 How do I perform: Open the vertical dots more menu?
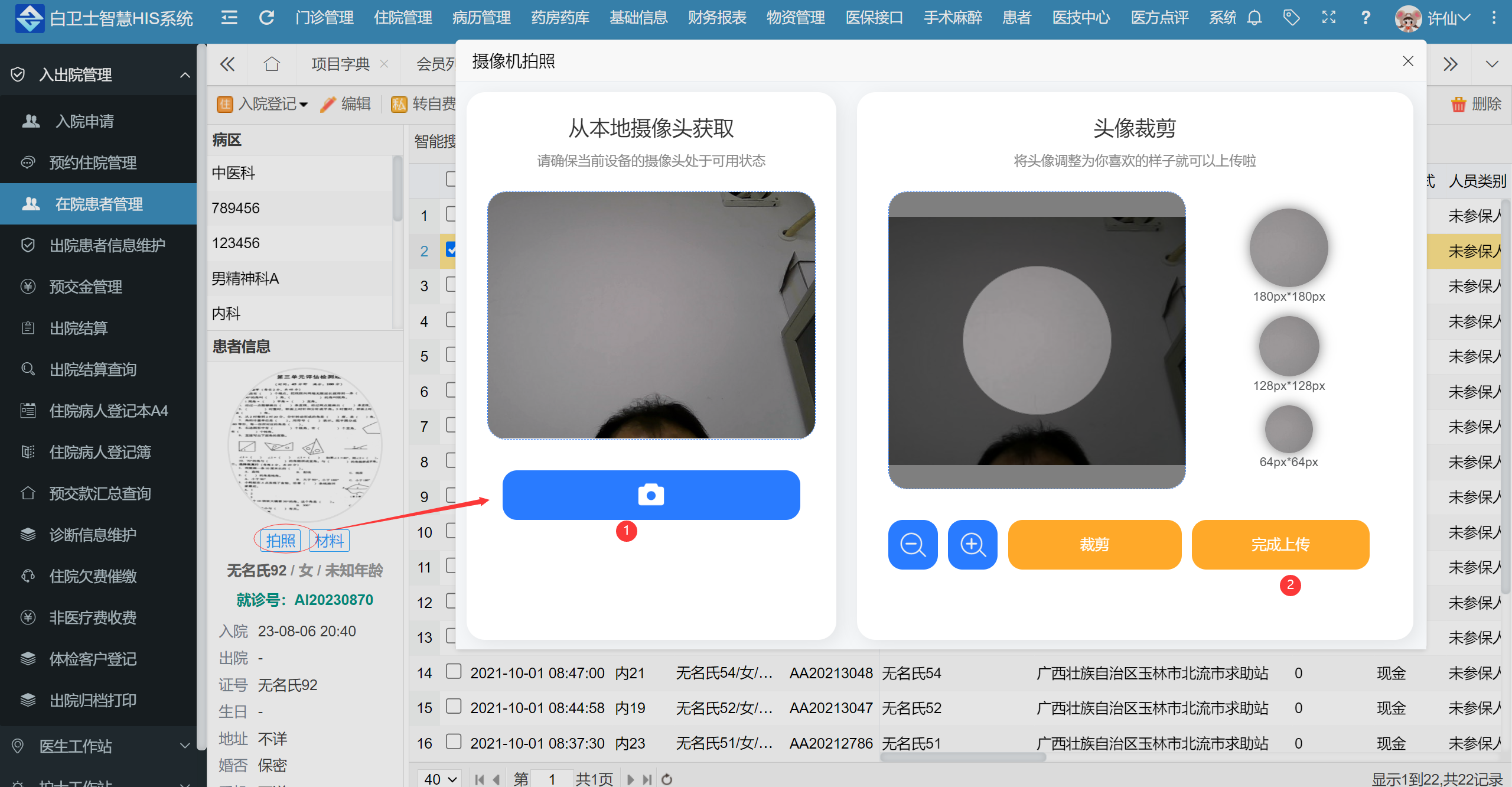pyautogui.click(x=1494, y=18)
